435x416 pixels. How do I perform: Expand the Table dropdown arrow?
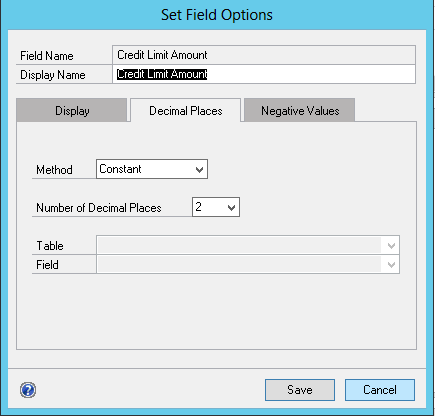coord(391,246)
